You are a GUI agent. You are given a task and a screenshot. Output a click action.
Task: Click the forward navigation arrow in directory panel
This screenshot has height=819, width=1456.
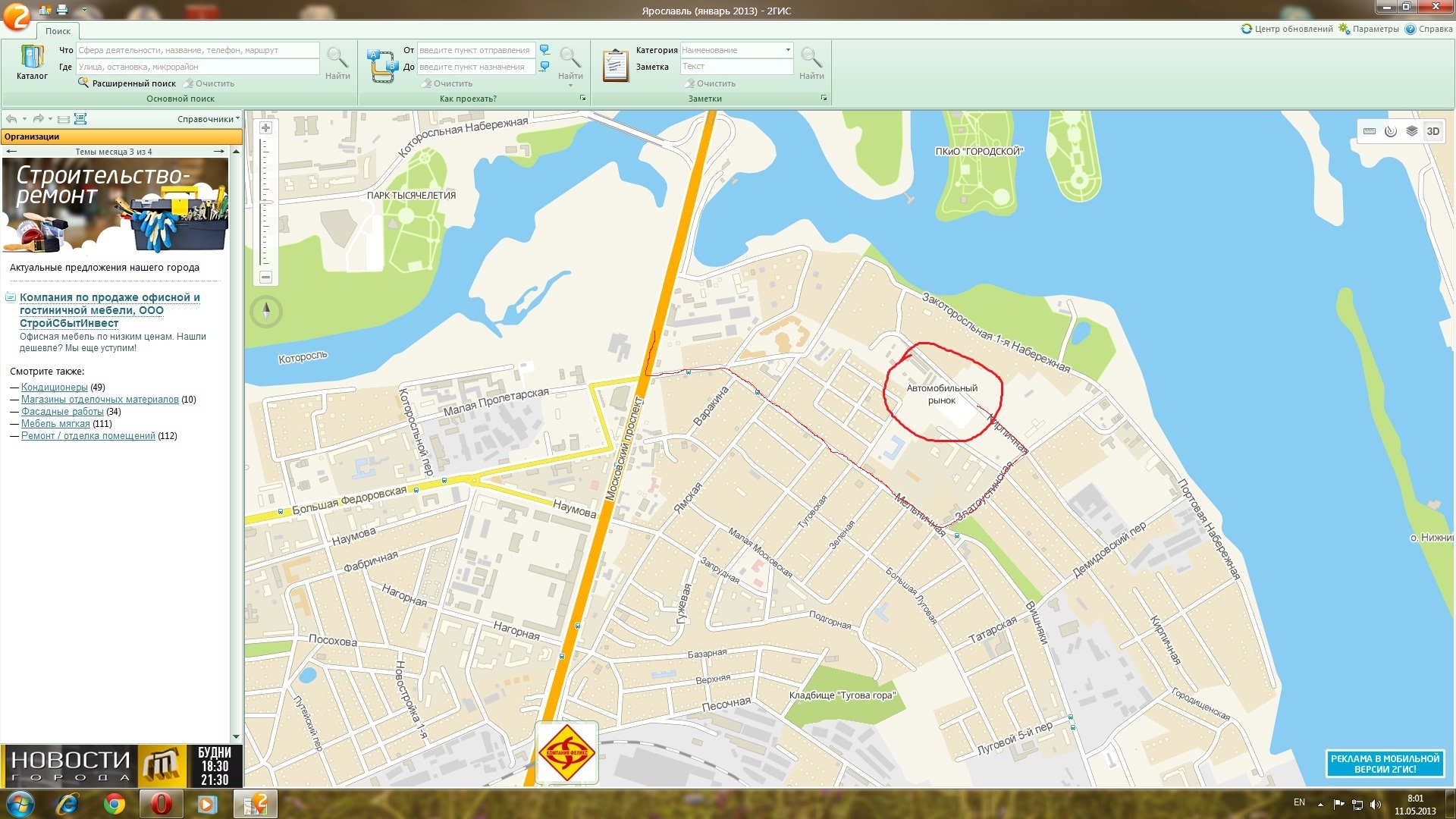[x=38, y=119]
